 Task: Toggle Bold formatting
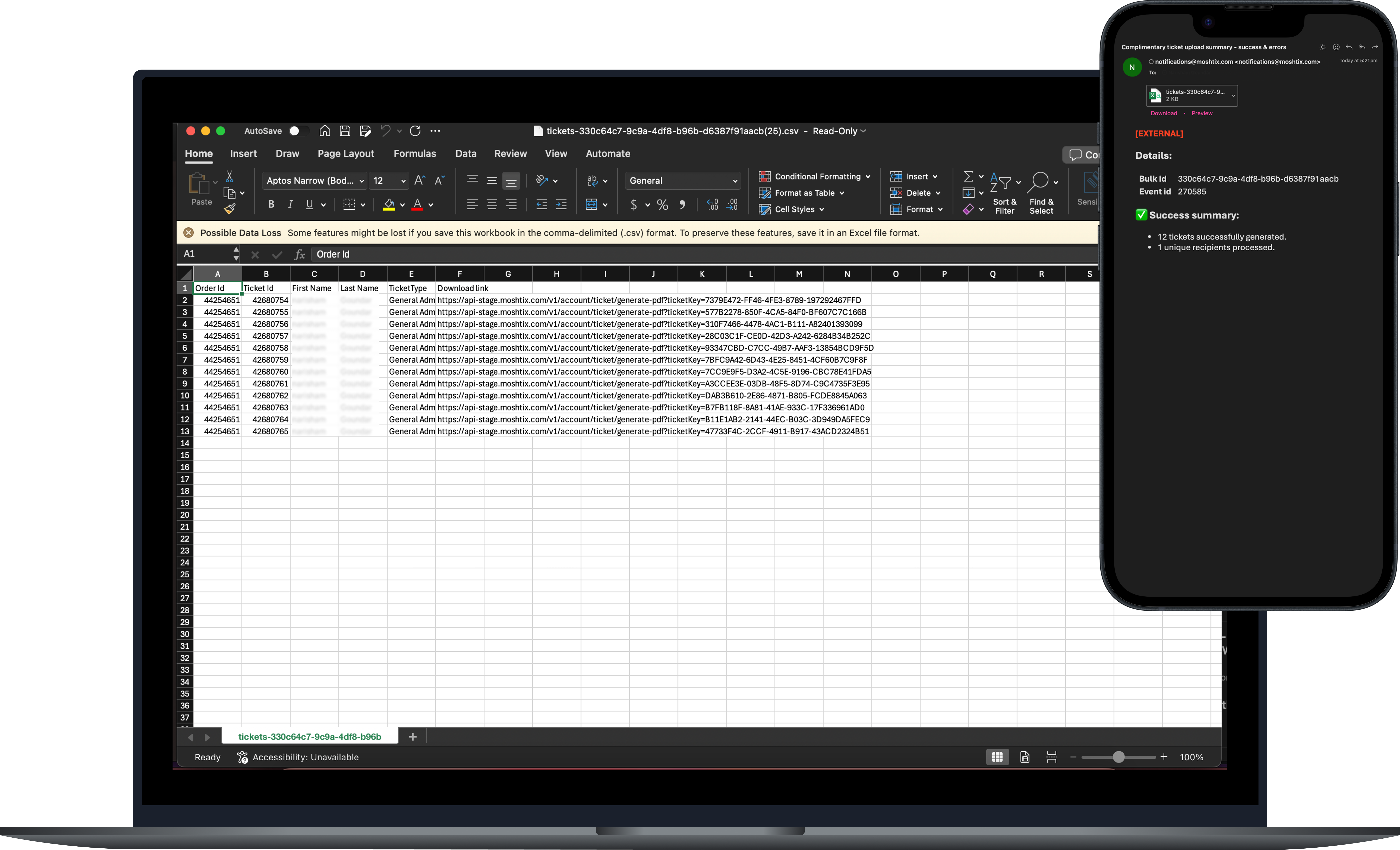[x=271, y=204]
